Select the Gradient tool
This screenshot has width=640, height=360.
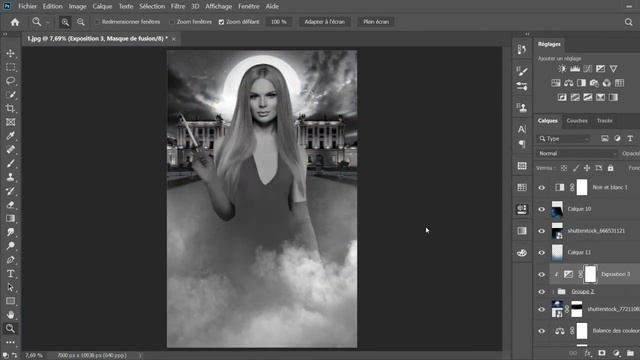pos(11,218)
